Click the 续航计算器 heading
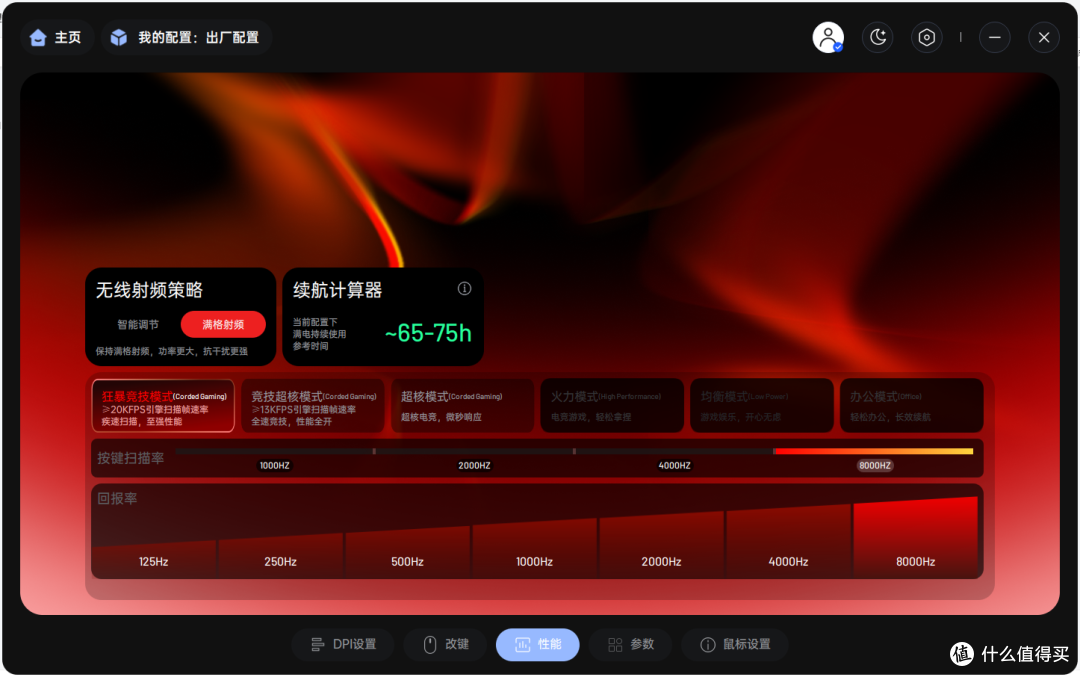 click(x=338, y=290)
